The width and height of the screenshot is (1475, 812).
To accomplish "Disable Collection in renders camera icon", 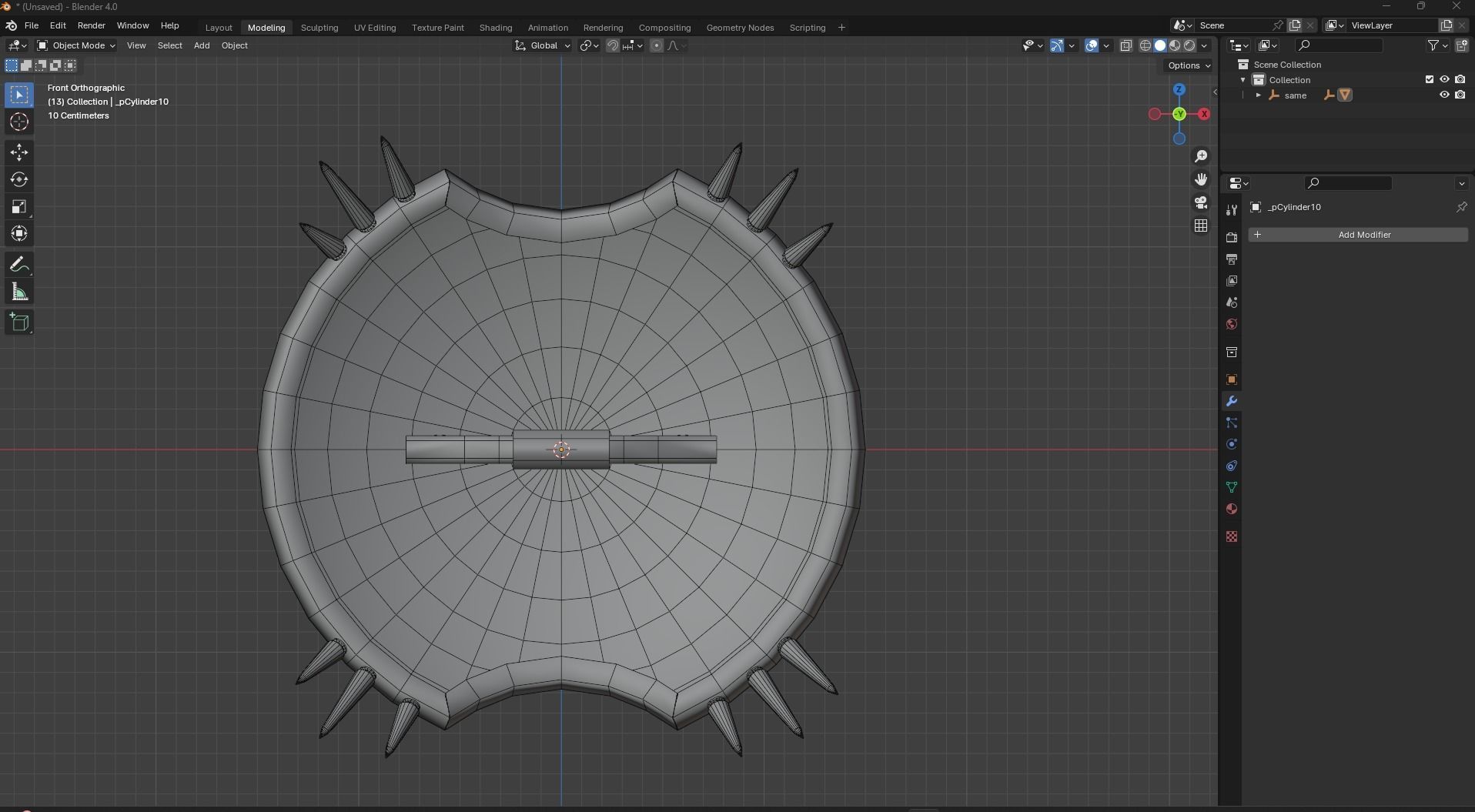I will tap(1460, 79).
